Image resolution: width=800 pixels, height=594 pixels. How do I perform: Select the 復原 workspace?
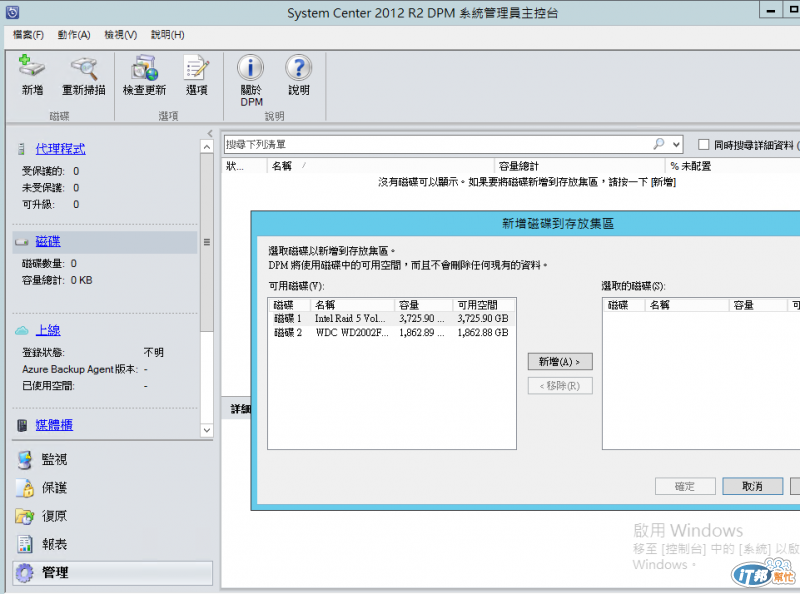tap(112, 516)
